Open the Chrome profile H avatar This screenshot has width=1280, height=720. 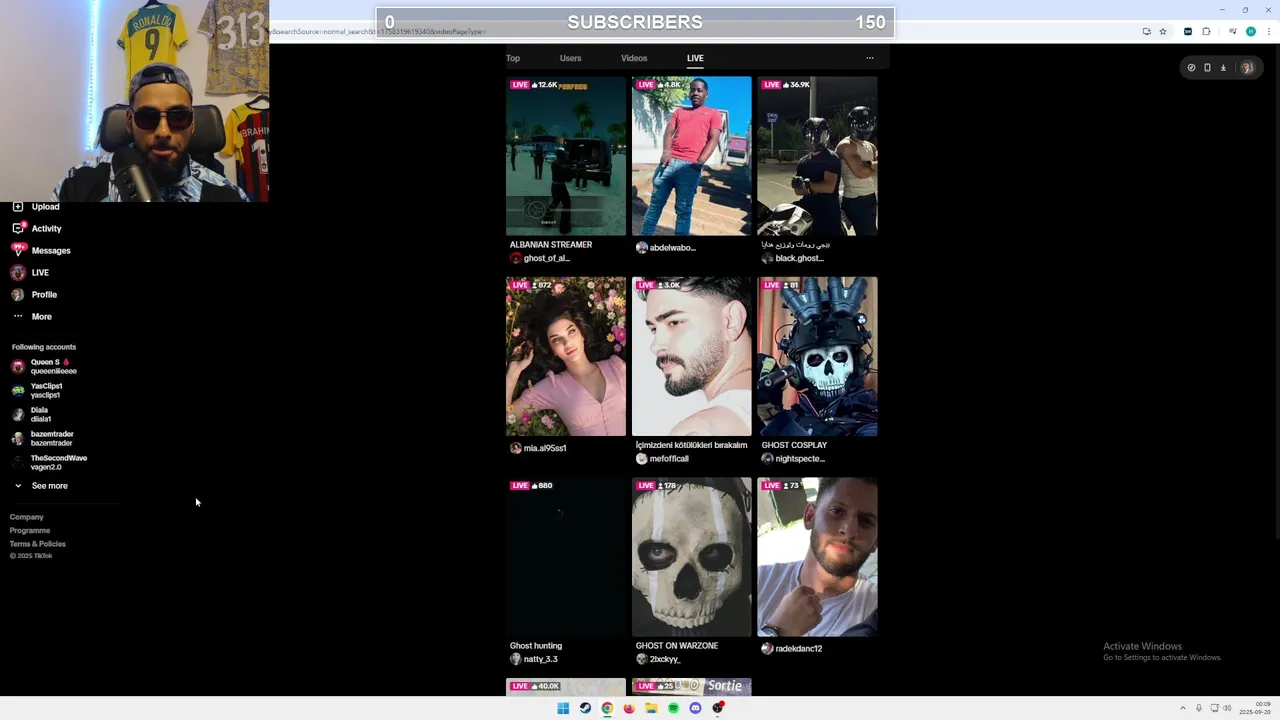pyautogui.click(x=1250, y=31)
